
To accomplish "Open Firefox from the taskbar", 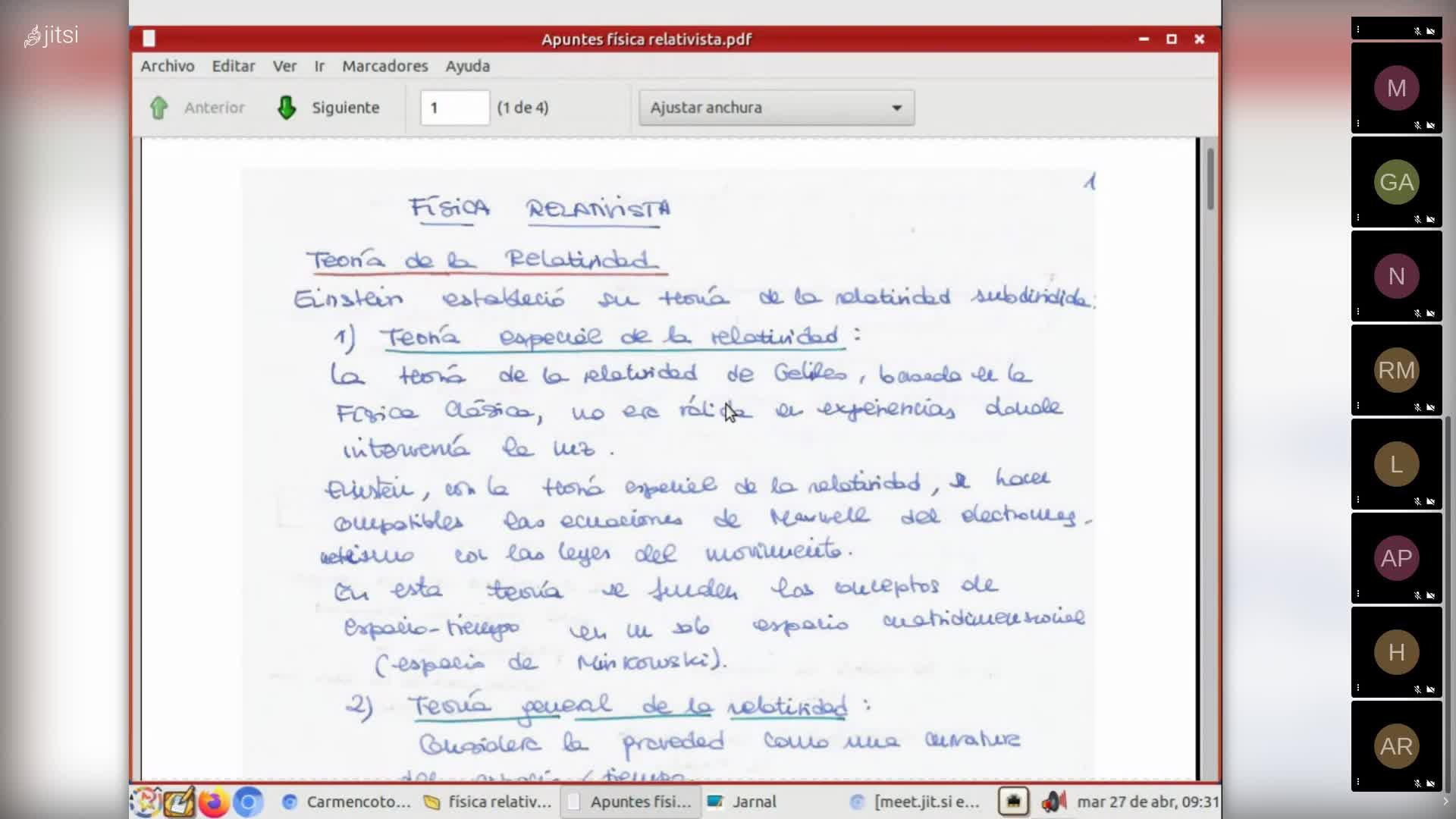I will [214, 802].
